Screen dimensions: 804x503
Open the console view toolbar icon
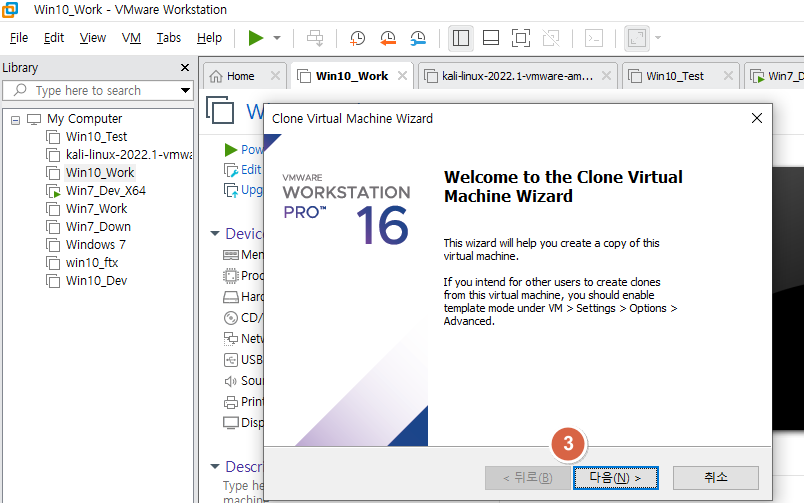pyautogui.click(x=594, y=38)
